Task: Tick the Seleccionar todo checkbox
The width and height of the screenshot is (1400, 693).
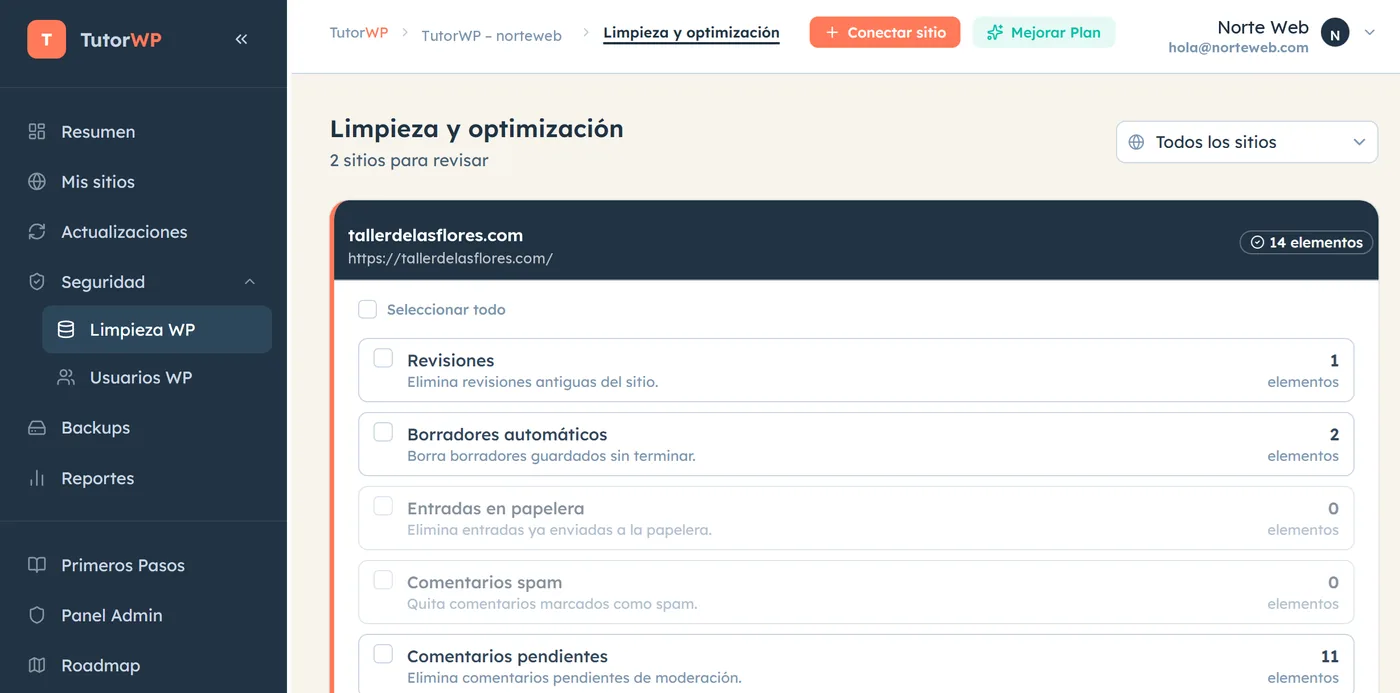Action: point(368,309)
